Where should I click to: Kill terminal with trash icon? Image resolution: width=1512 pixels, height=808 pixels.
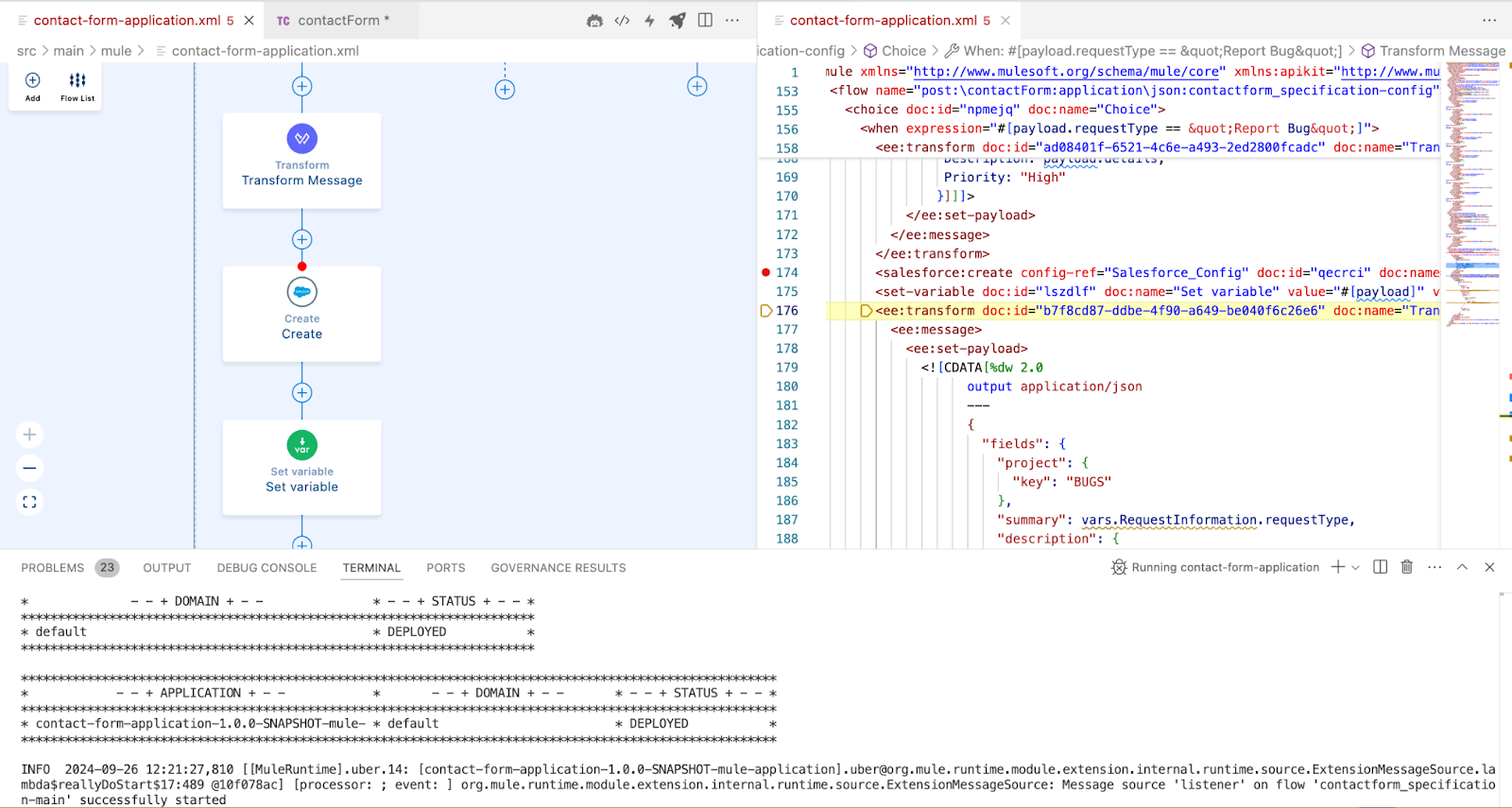click(1407, 567)
